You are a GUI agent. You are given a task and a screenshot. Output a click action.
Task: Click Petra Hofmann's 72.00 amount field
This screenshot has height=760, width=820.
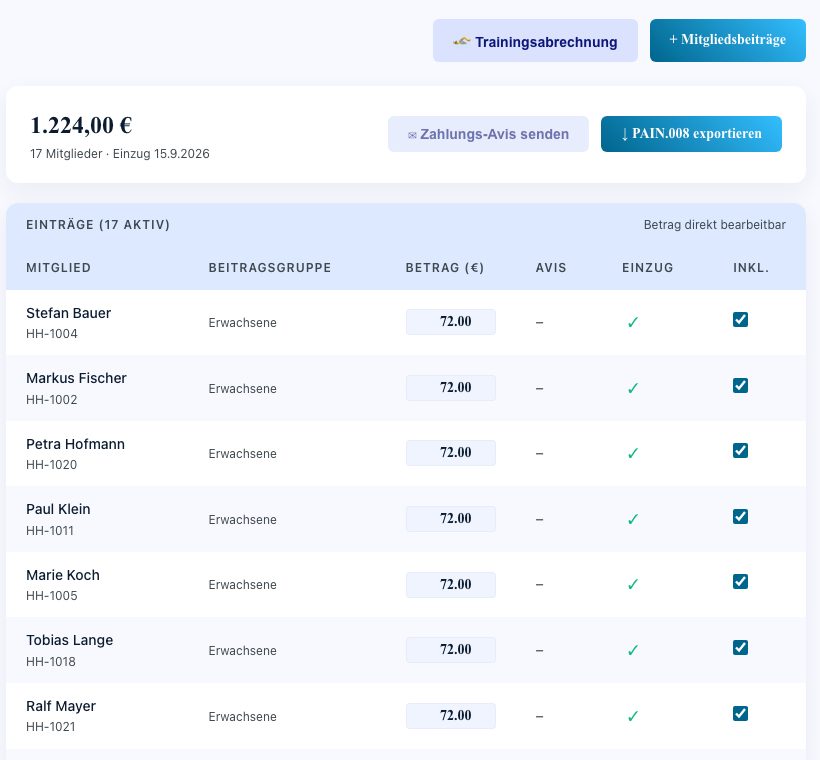[x=451, y=453]
